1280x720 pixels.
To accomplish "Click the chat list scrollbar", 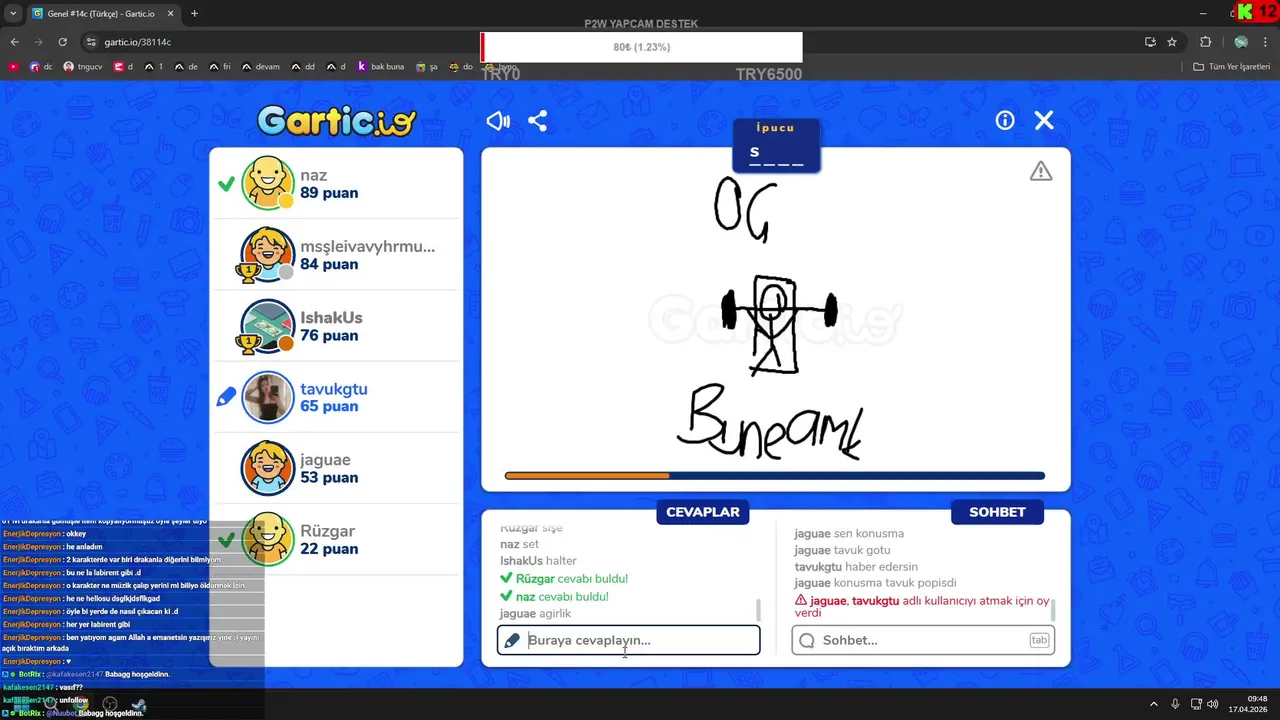I will pyautogui.click(x=1052, y=609).
